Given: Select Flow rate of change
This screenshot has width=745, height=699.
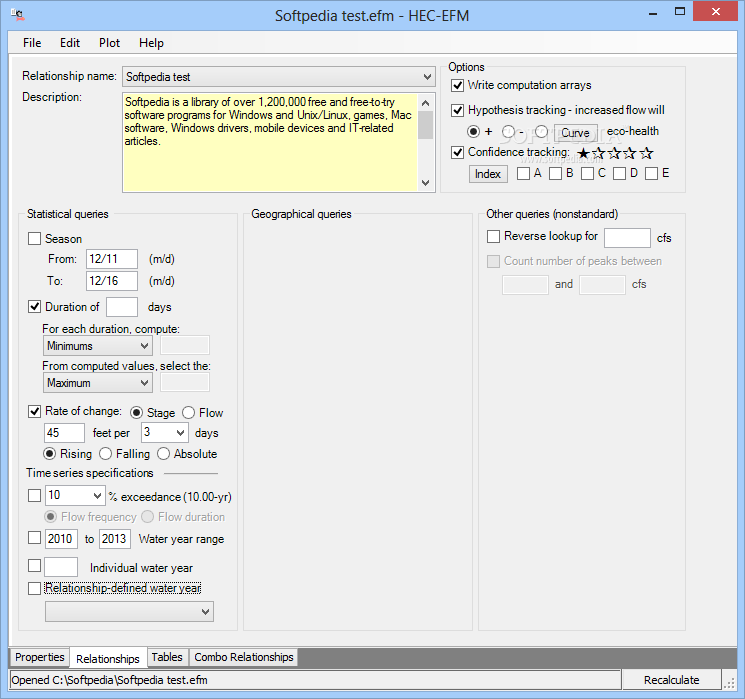Looking at the screenshot, I should 189,412.
